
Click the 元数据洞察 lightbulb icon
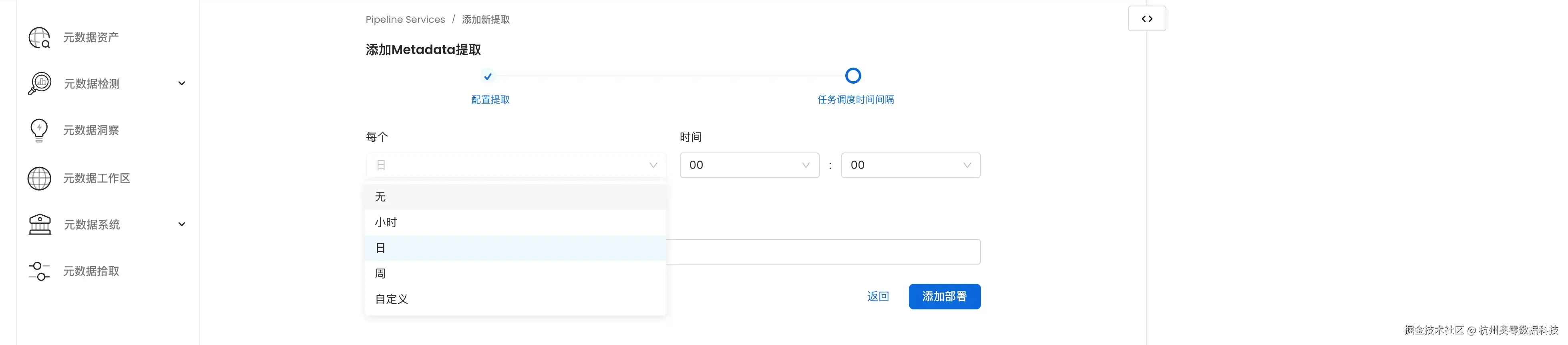coord(39,130)
